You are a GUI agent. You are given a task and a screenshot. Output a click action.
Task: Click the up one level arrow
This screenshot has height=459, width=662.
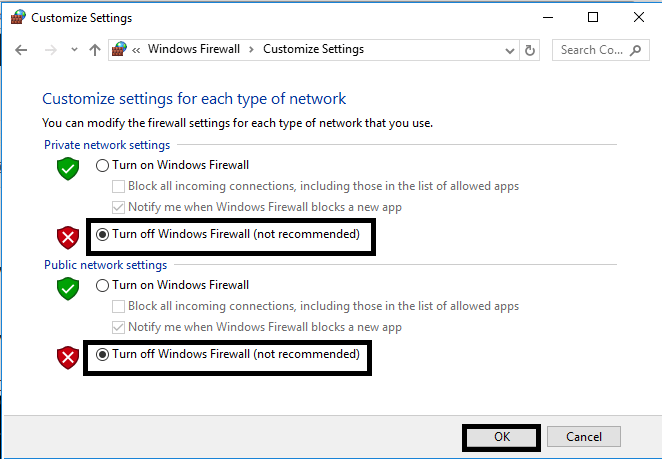click(x=95, y=50)
